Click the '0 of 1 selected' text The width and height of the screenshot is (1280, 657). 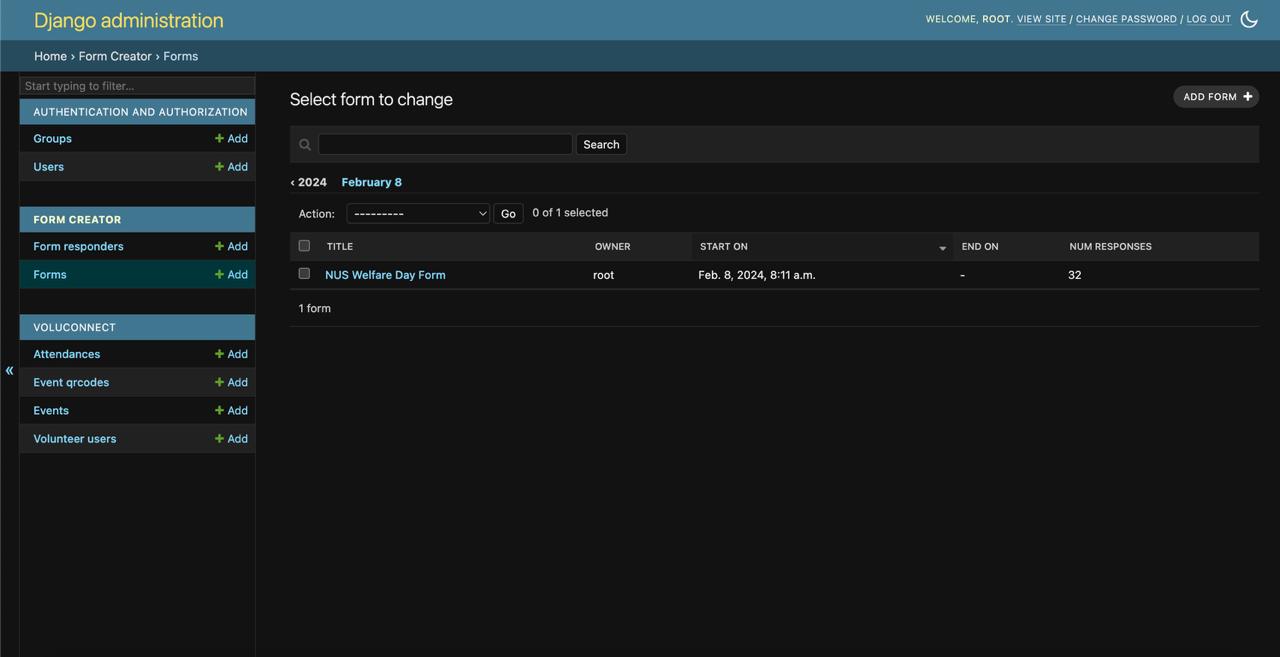(x=570, y=213)
